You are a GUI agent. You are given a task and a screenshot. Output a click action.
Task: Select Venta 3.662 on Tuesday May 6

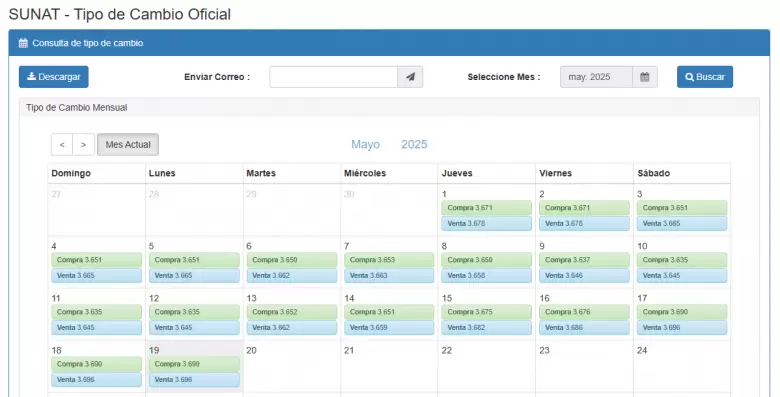292,276
